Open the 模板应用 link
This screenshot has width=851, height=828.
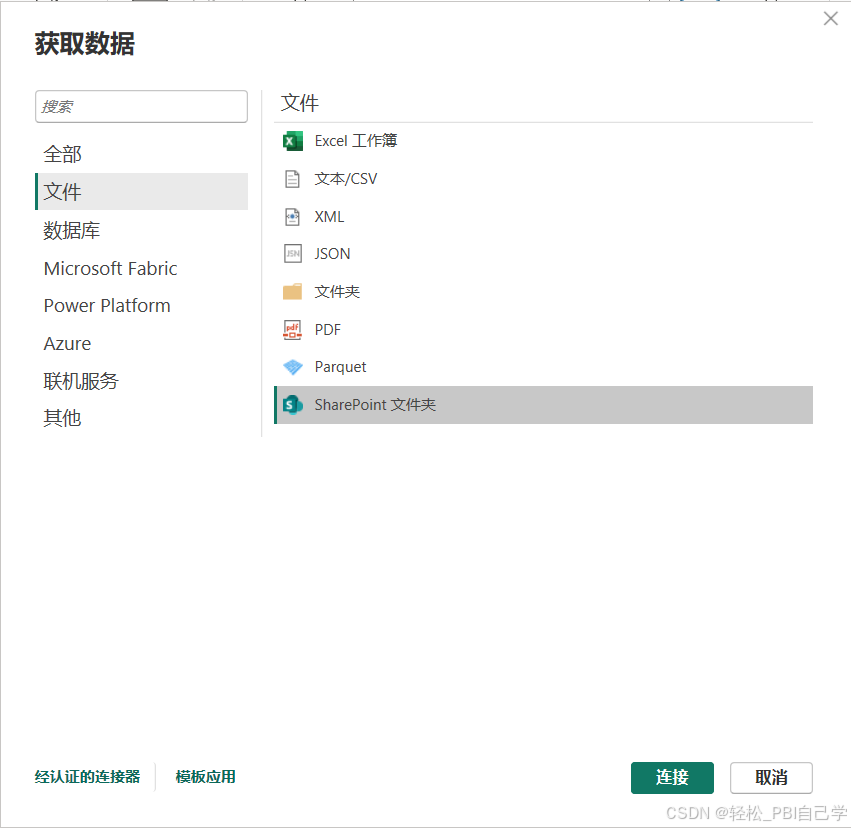[x=206, y=777]
